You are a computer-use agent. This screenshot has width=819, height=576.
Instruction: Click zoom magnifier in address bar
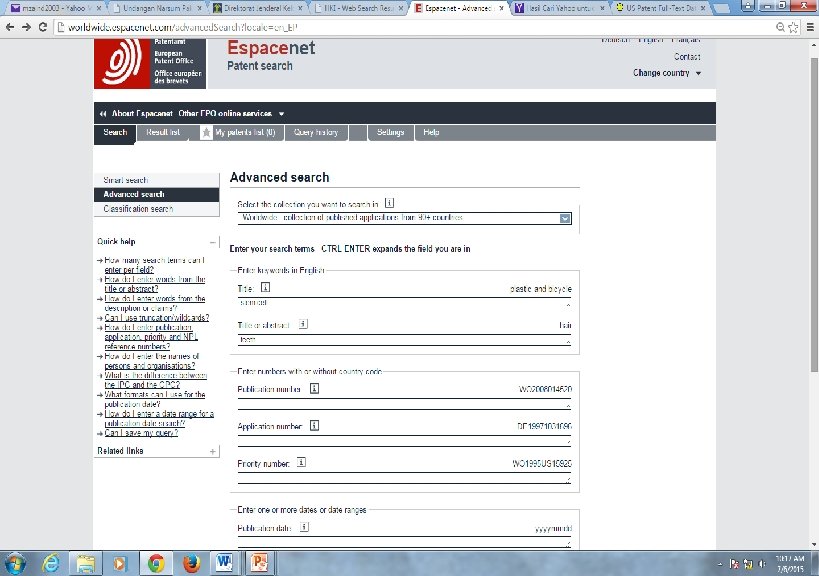click(x=780, y=27)
